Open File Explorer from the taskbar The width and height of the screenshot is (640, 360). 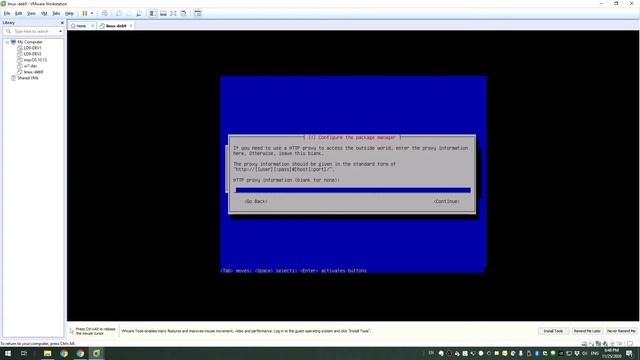48,353
